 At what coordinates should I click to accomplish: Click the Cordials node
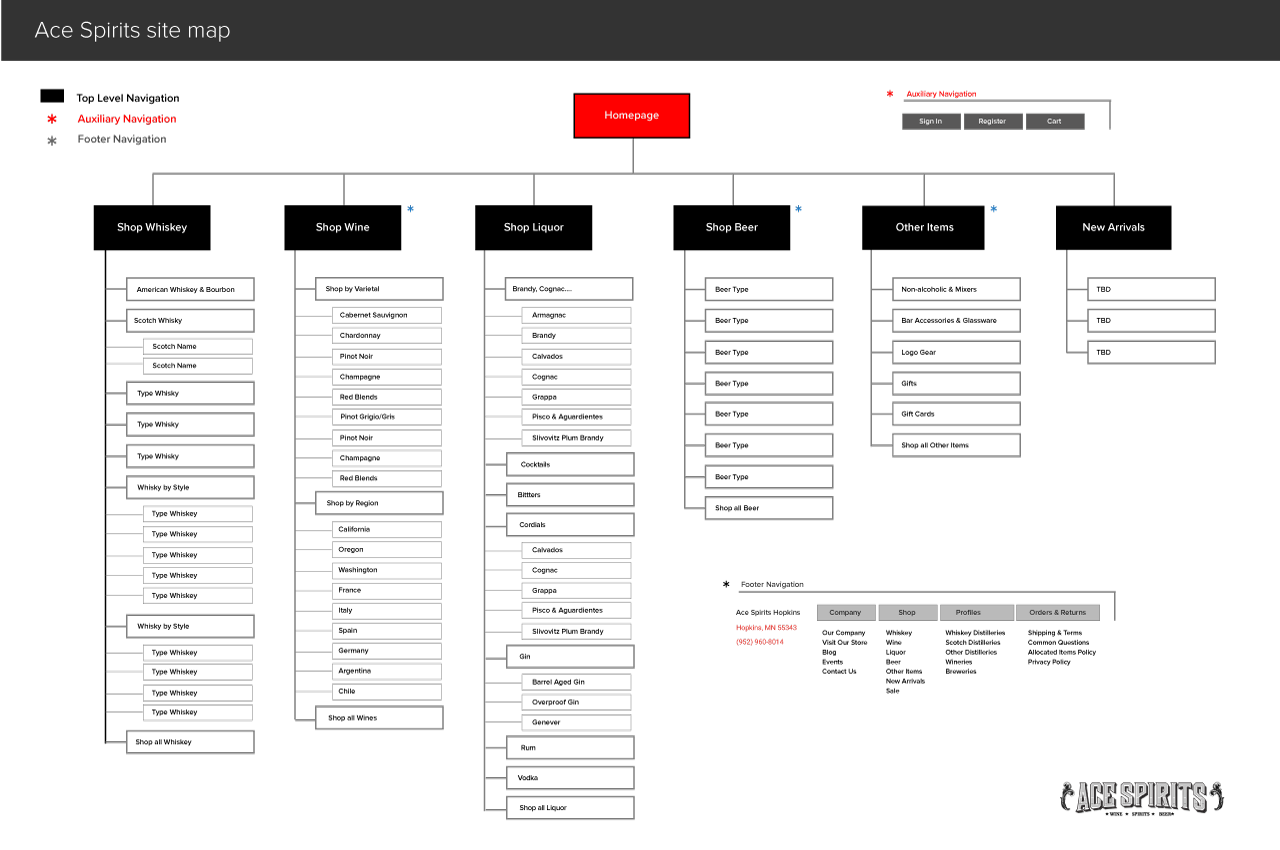tap(570, 525)
